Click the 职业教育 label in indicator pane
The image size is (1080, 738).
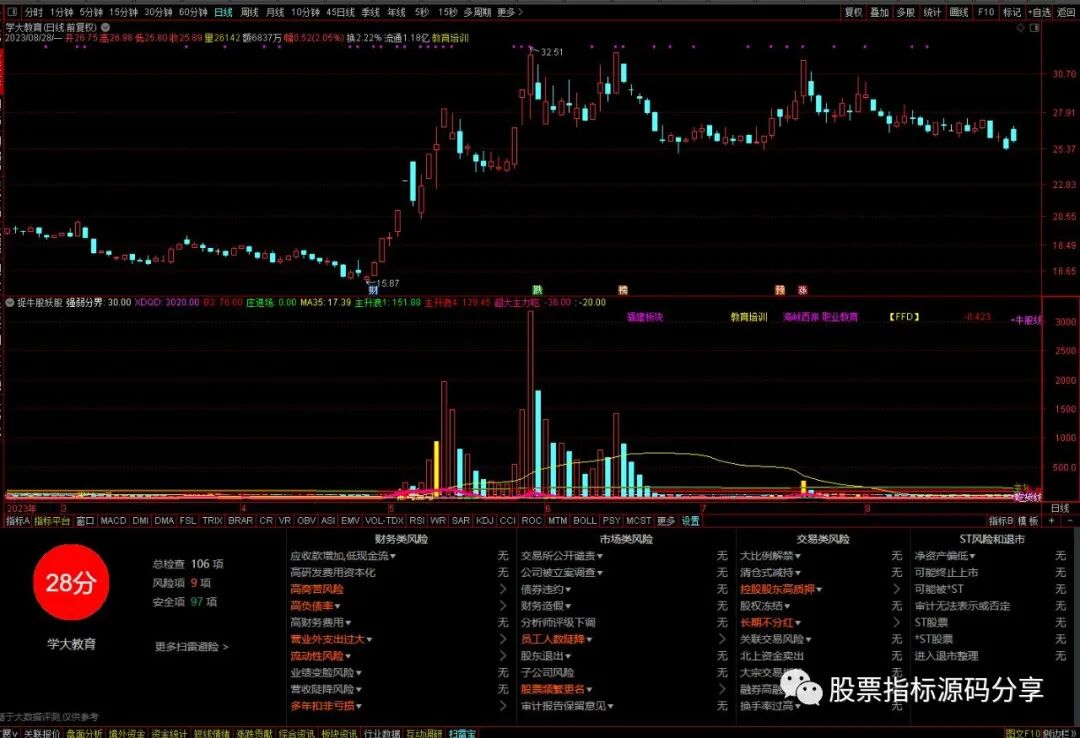[x=840, y=318]
